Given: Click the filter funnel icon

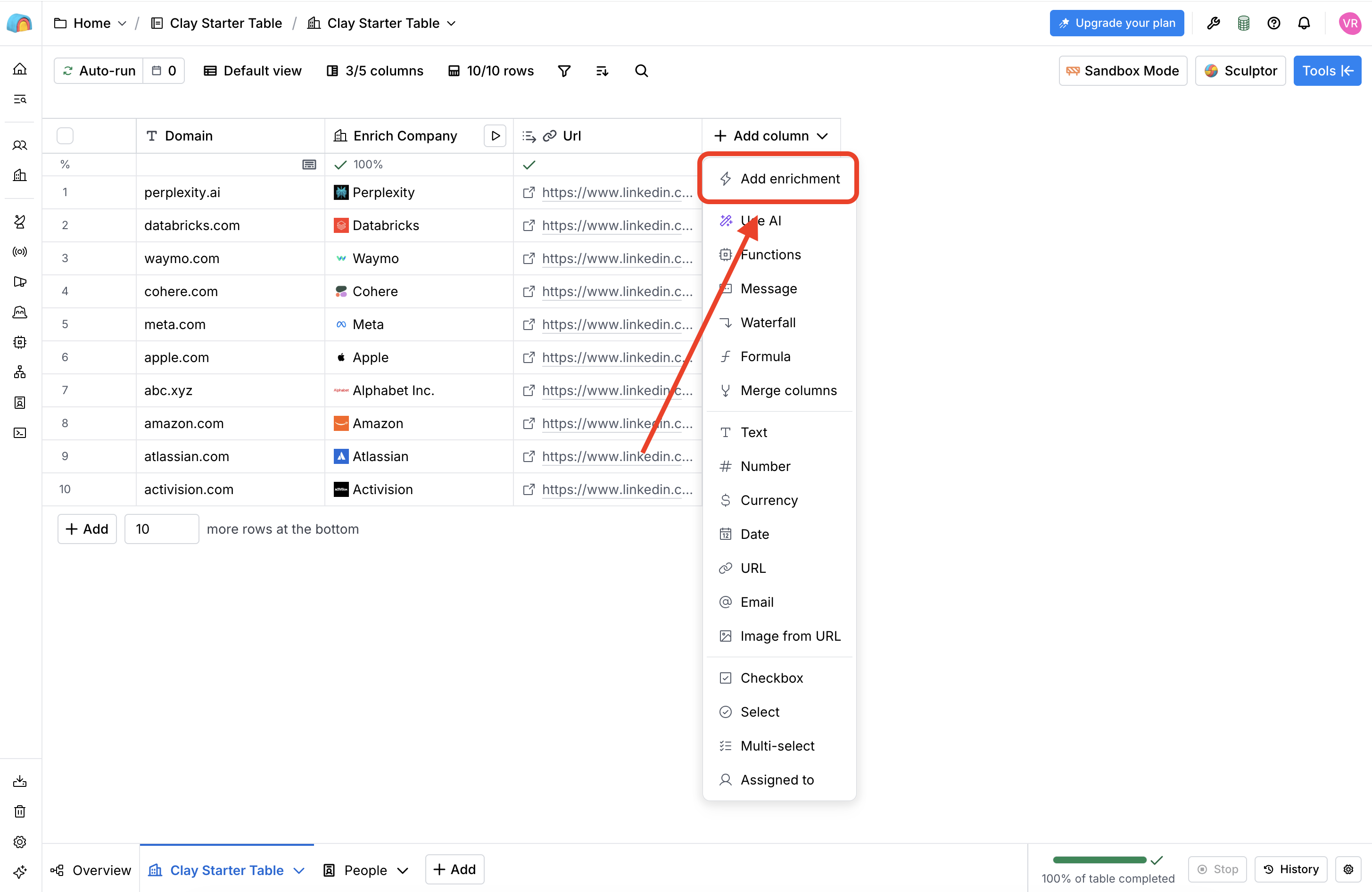Looking at the screenshot, I should 564,71.
